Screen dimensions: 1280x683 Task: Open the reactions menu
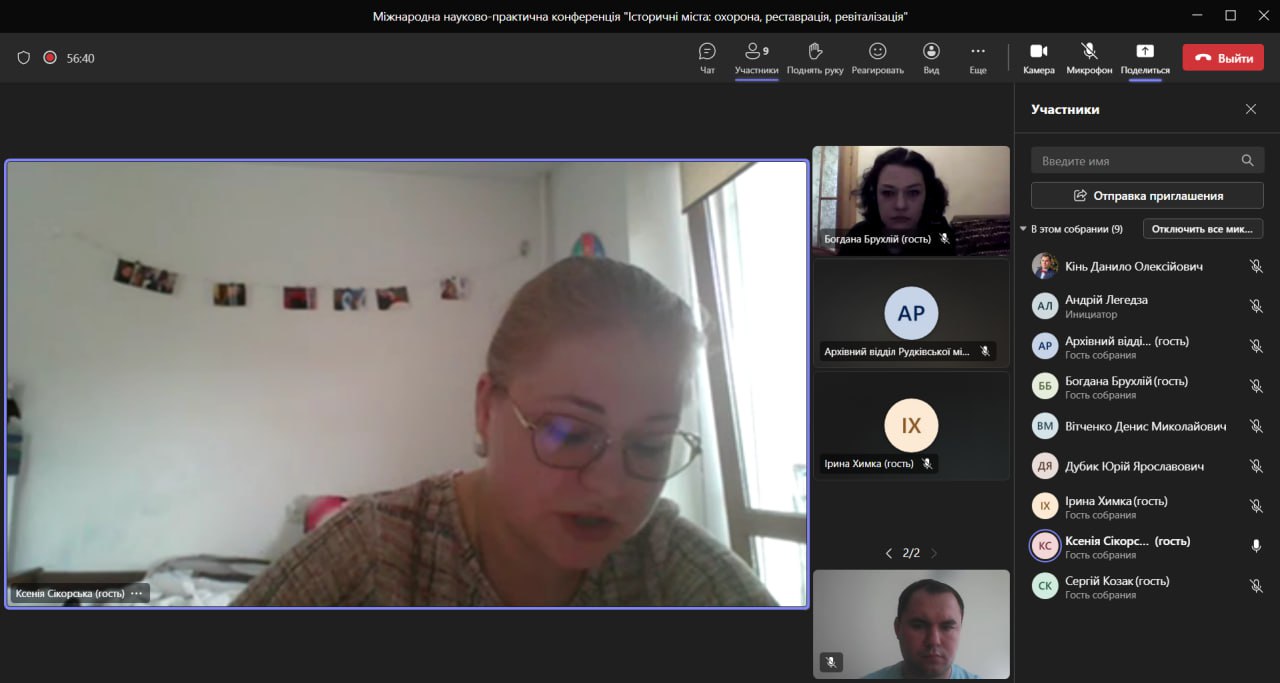click(x=877, y=58)
